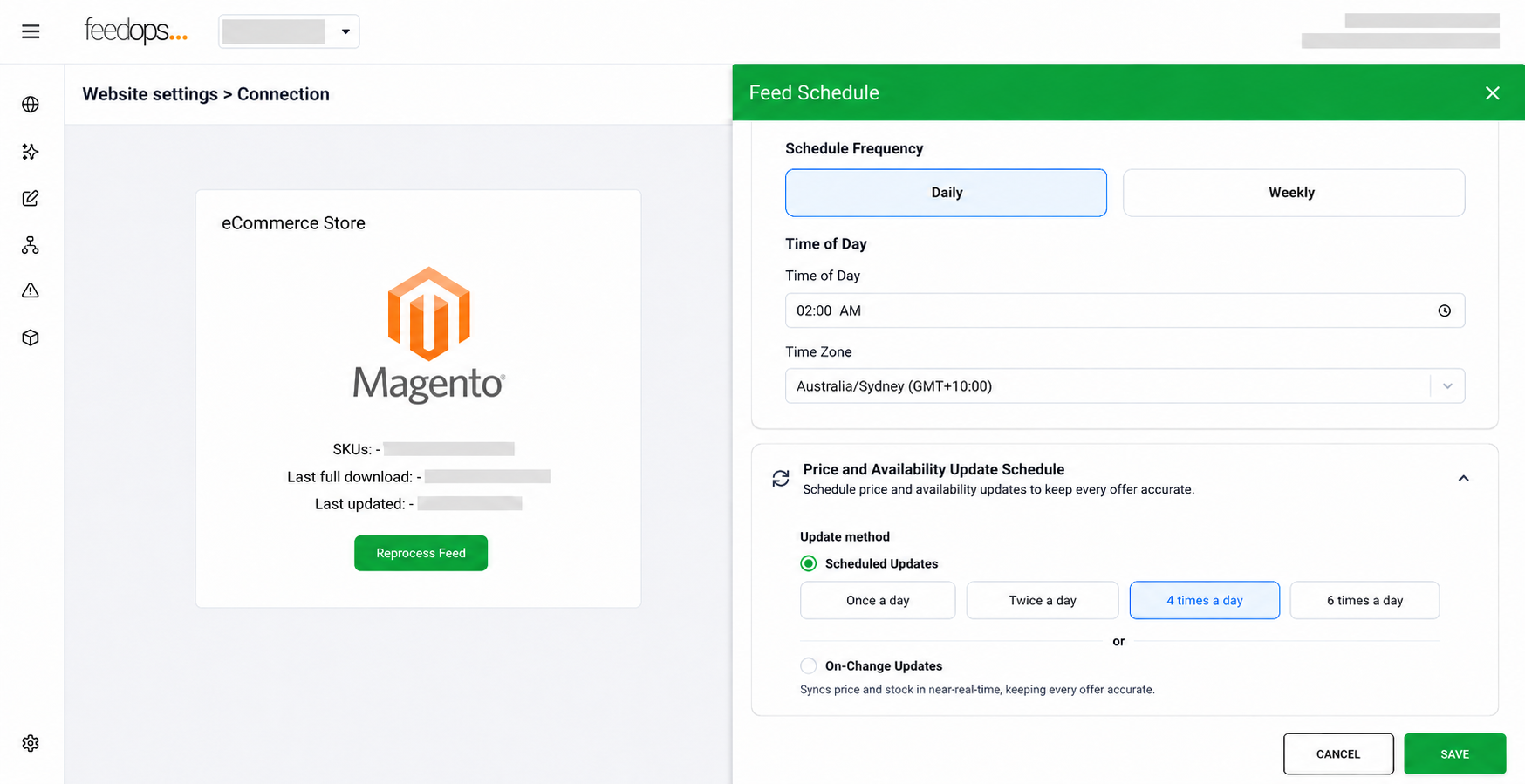
Task: Open the hierarchy tree sidebar icon
Action: click(31, 245)
